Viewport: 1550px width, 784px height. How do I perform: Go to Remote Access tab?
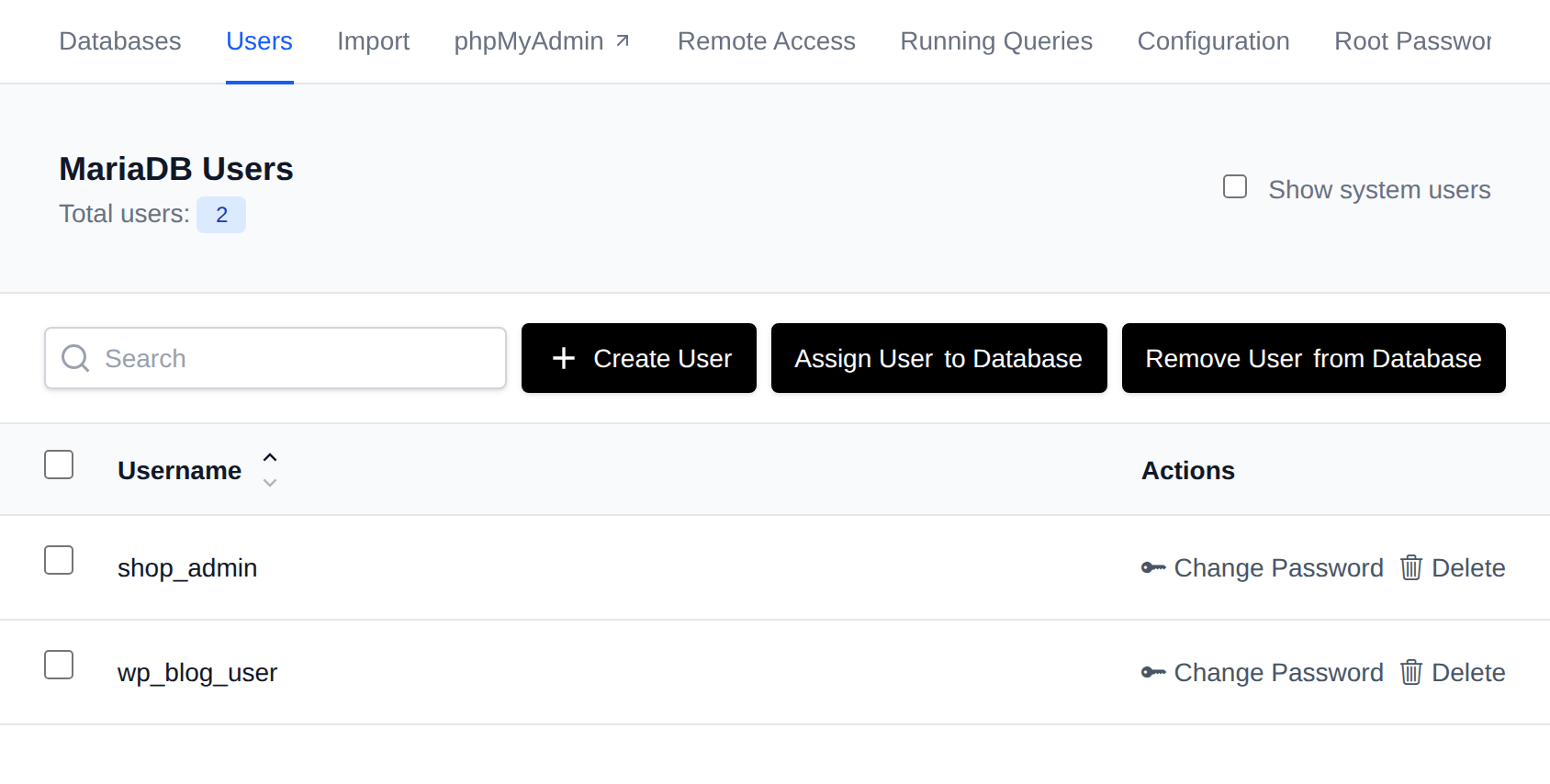click(767, 41)
